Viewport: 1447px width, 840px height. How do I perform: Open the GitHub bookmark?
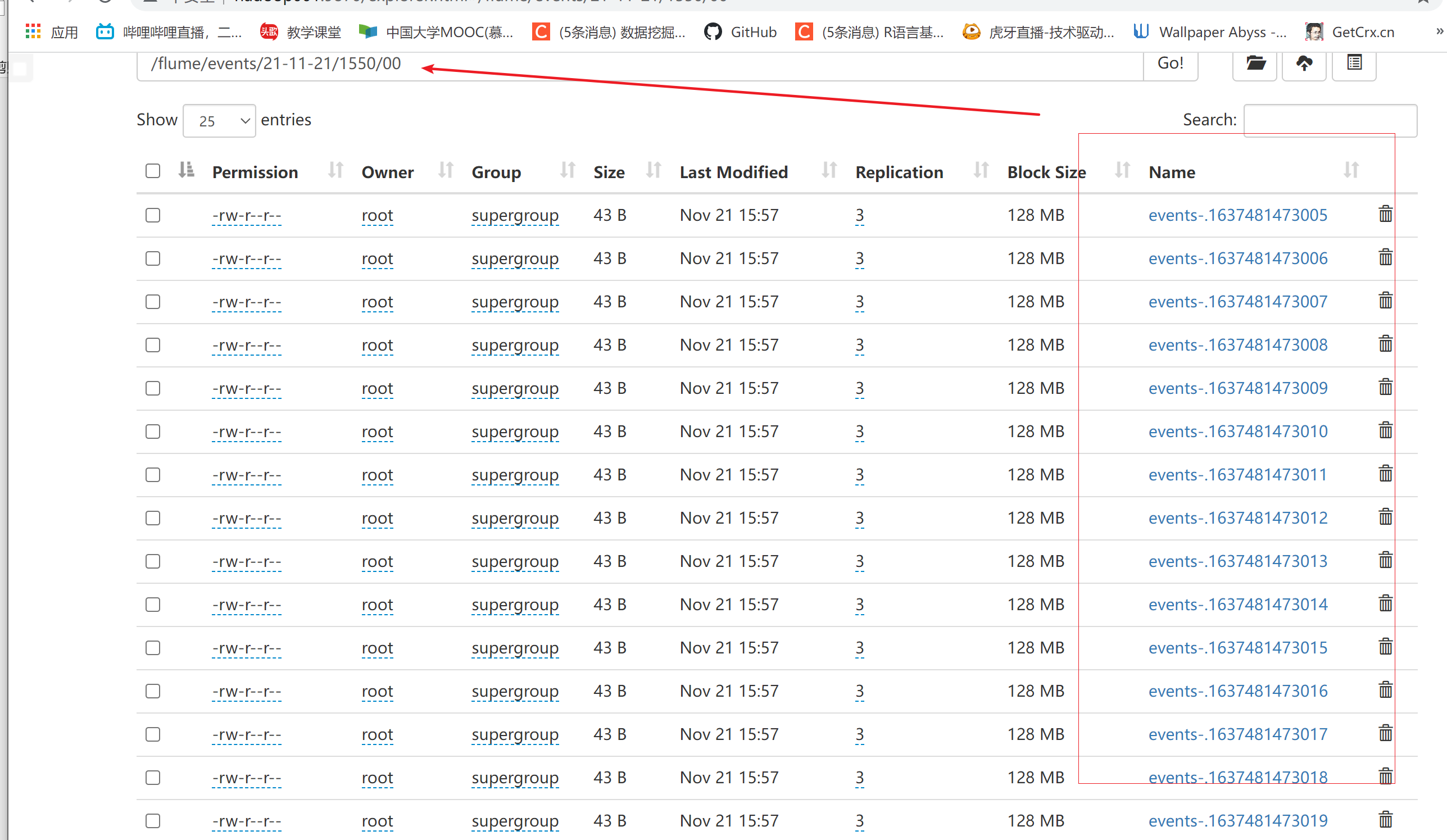741,32
